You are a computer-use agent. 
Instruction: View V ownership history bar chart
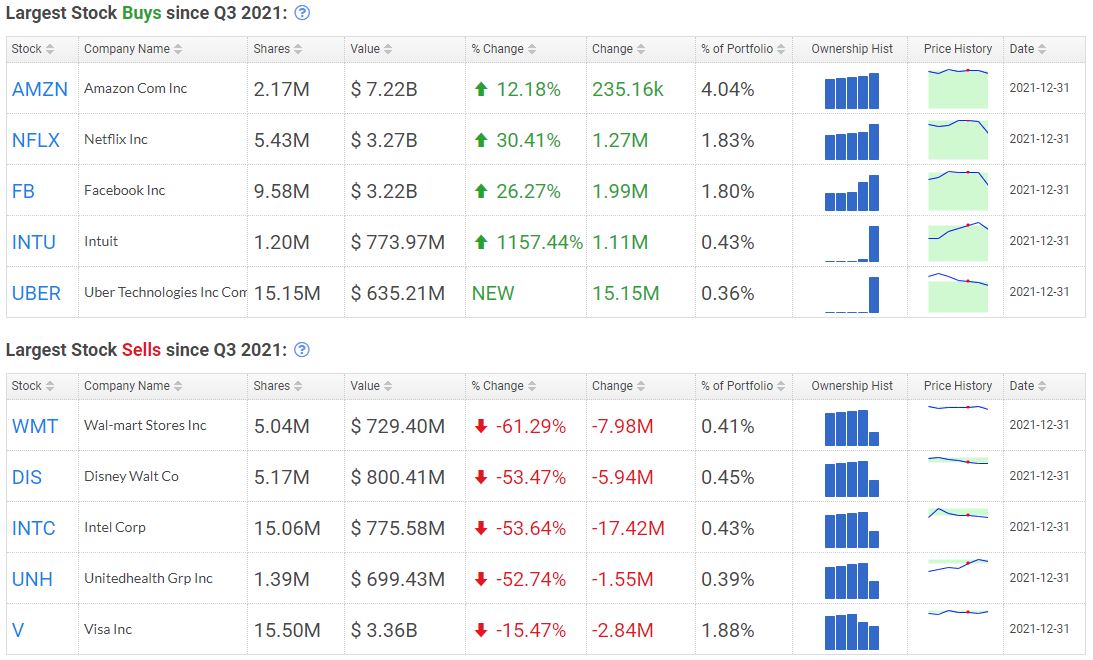click(852, 631)
